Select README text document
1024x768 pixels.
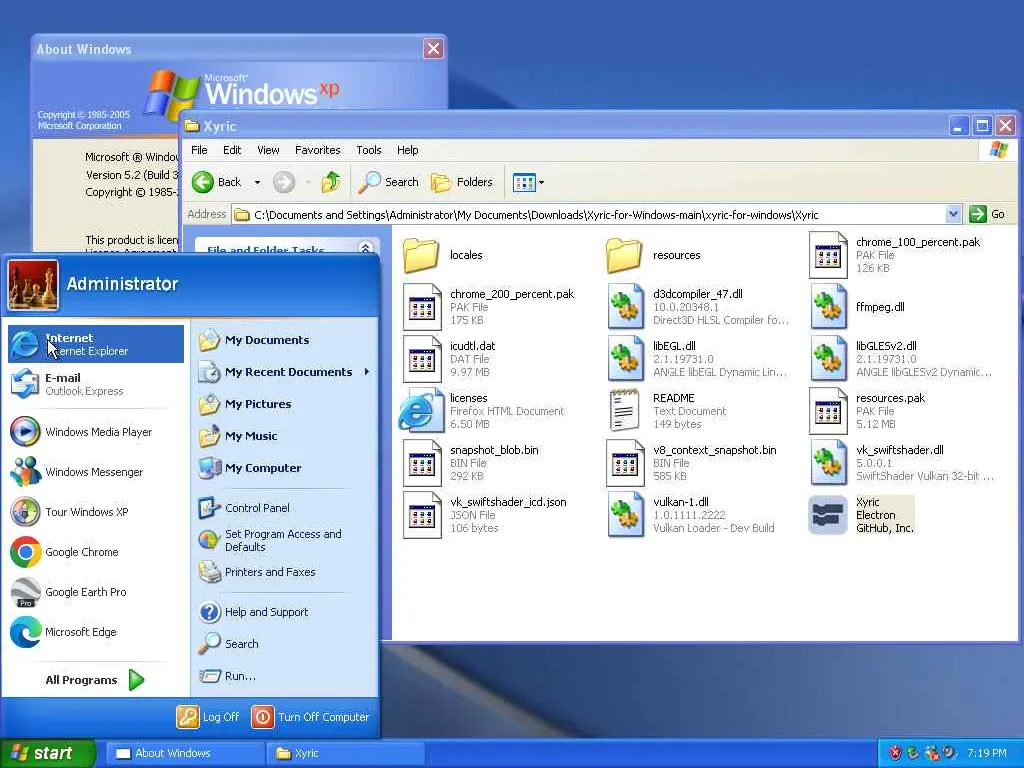coord(666,411)
